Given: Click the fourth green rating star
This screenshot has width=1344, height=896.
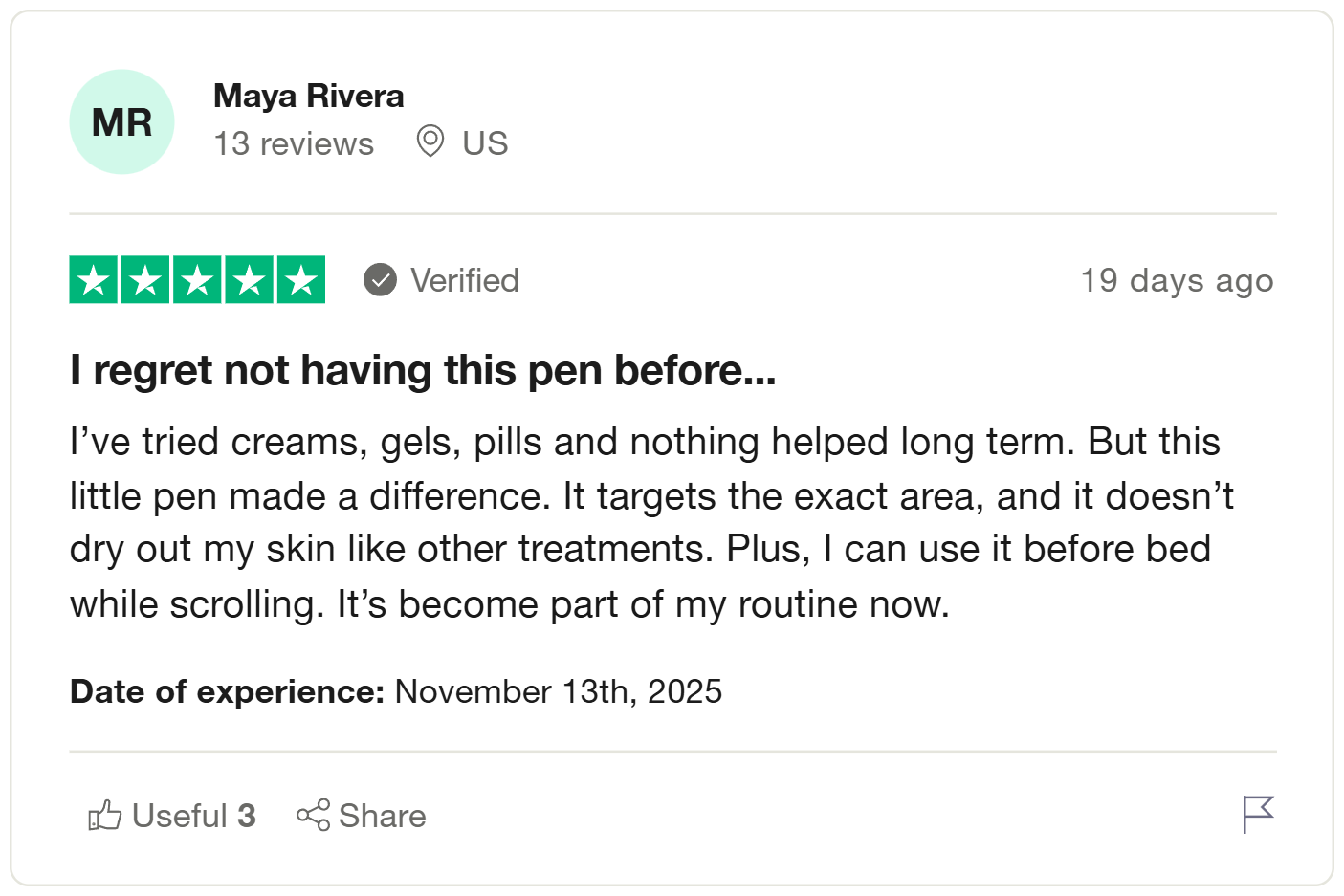Looking at the screenshot, I should click(x=249, y=280).
